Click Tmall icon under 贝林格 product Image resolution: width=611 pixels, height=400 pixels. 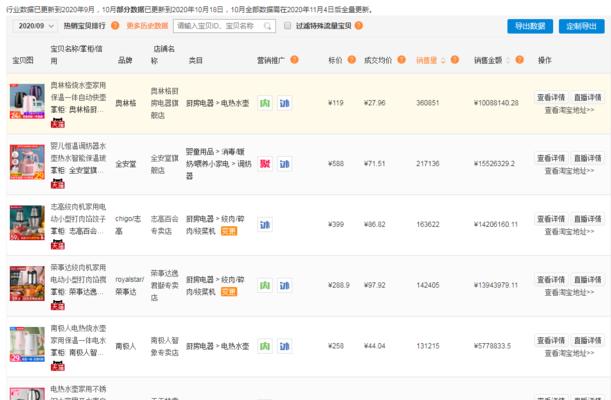58,123
